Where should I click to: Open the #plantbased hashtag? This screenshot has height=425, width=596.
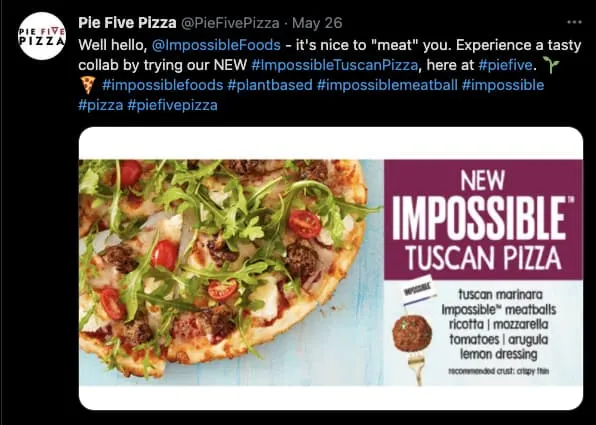tap(270, 85)
